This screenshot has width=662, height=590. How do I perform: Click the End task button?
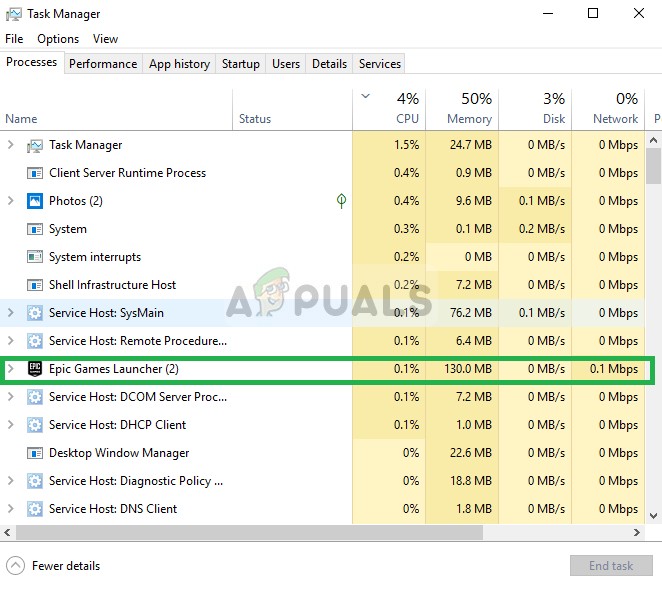tap(611, 566)
